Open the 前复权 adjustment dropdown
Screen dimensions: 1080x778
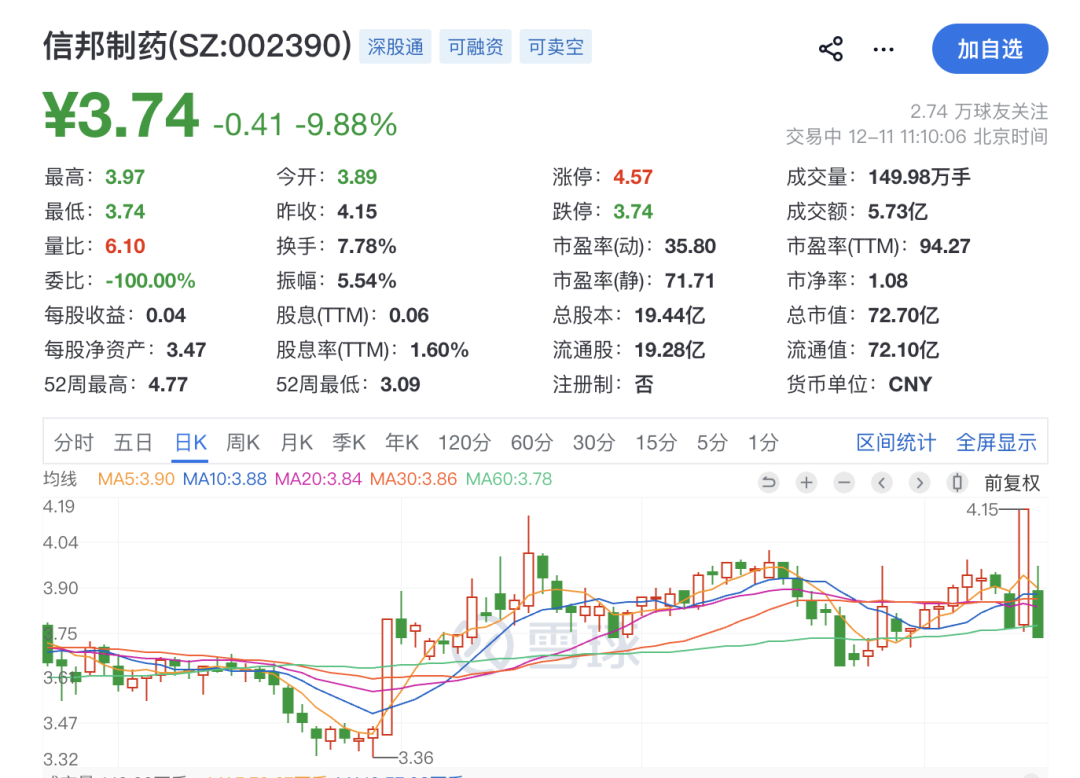[1012, 483]
